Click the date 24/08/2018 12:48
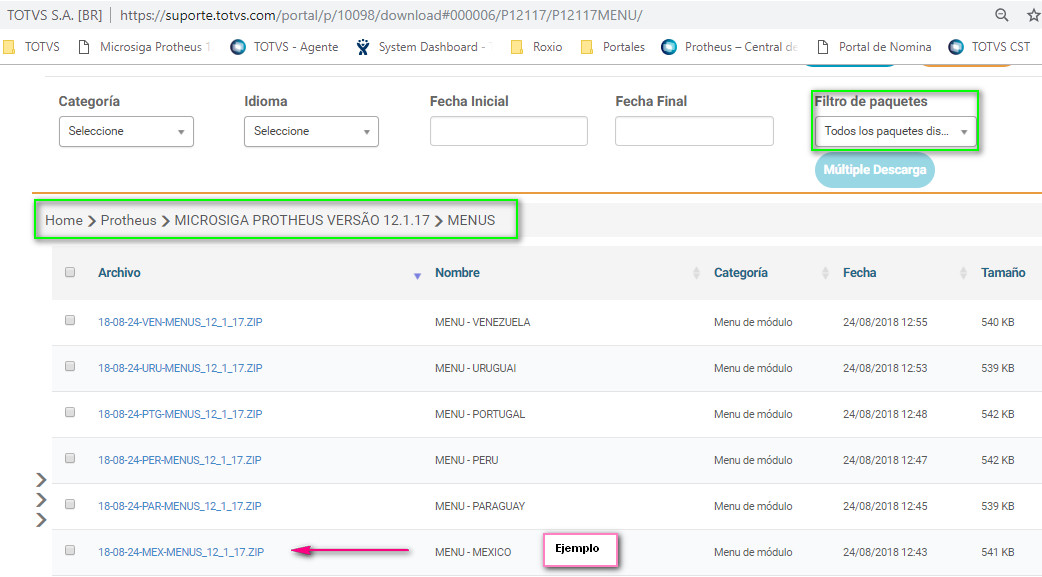Viewport: 1042px width, 577px height. [885, 413]
